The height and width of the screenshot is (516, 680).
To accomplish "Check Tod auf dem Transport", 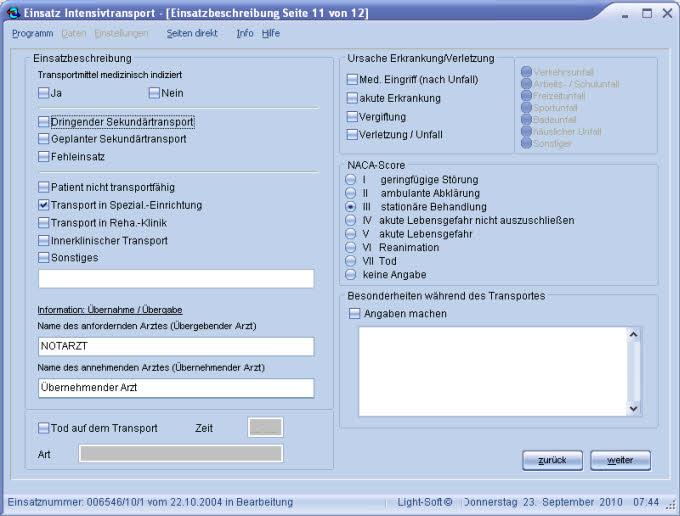I will 43,428.
